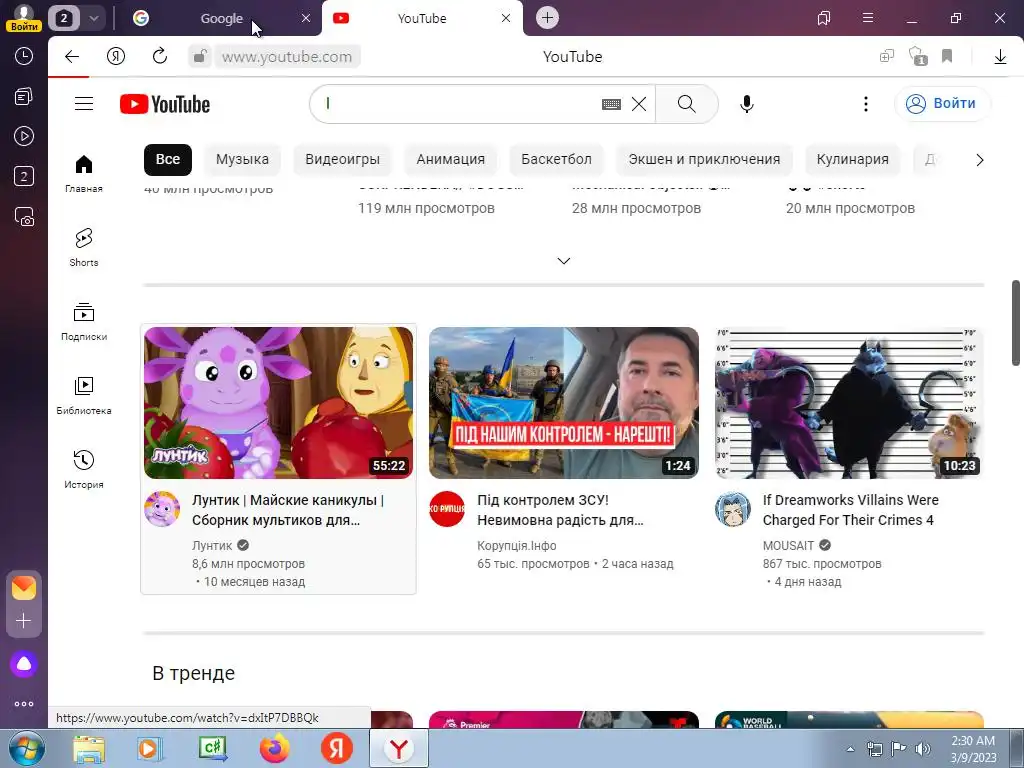The height and width of the screenshot is (768, 1024).
Task: Open browser history clock in side panel
Action: tap(24, 57)
